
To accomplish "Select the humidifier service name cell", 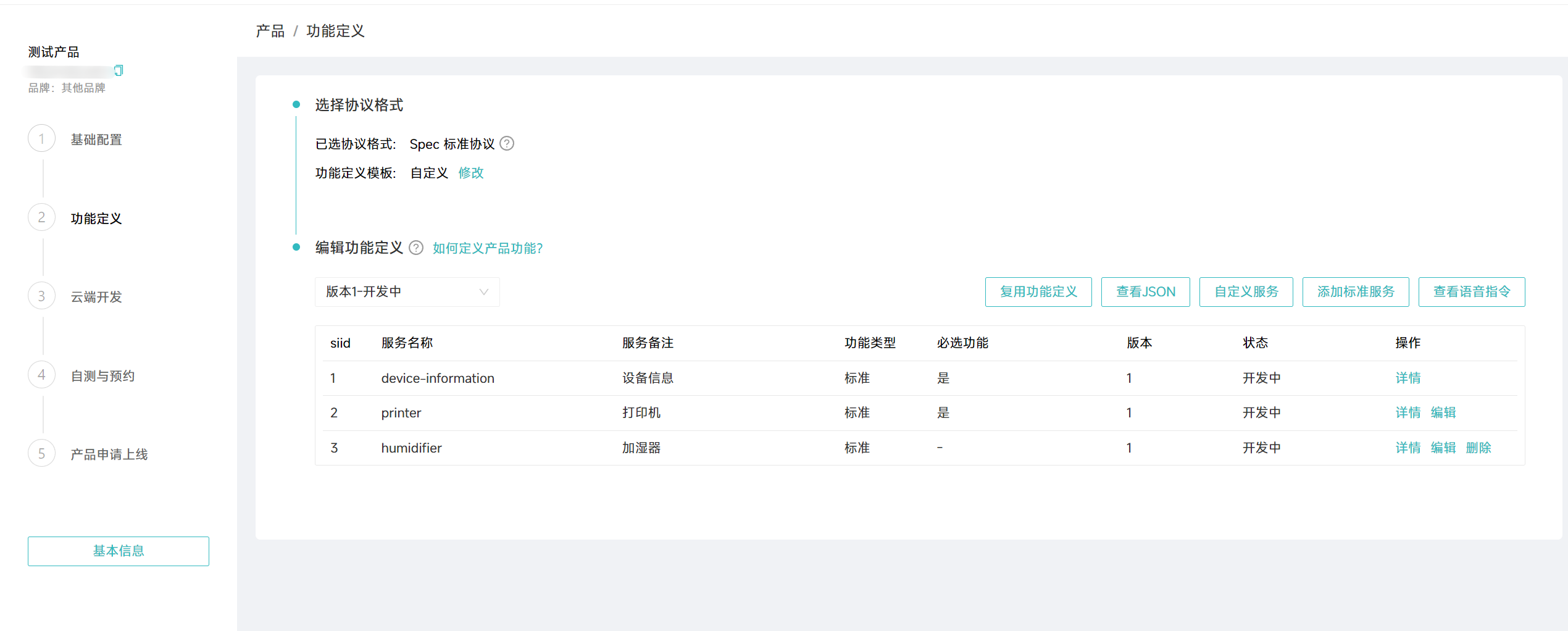I will point(412,448).
